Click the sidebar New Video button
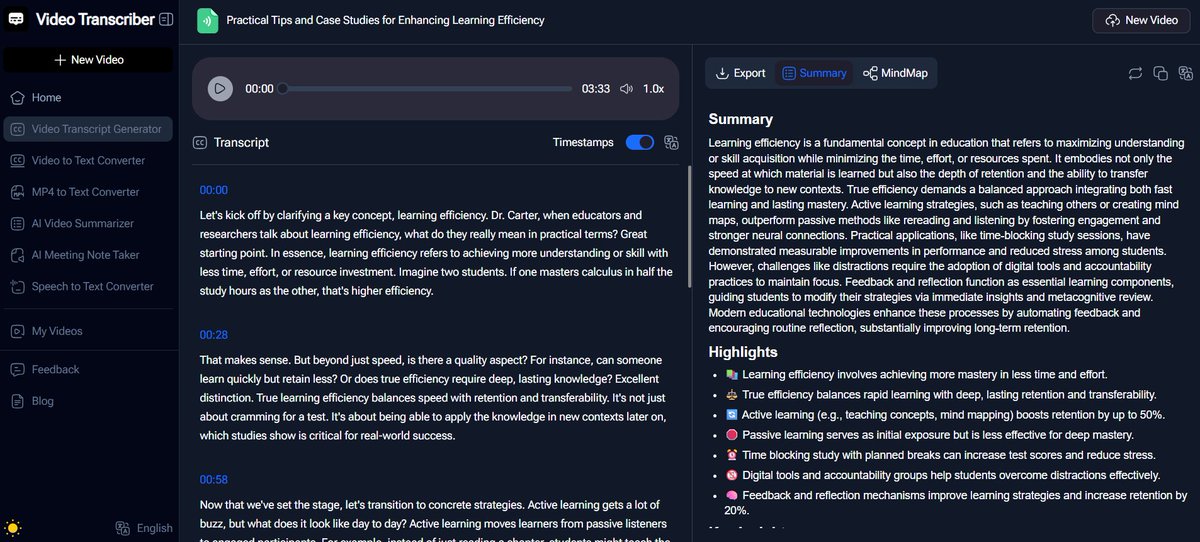The image size is (1200, 542). pyautogui.click(x=89, y=59)
